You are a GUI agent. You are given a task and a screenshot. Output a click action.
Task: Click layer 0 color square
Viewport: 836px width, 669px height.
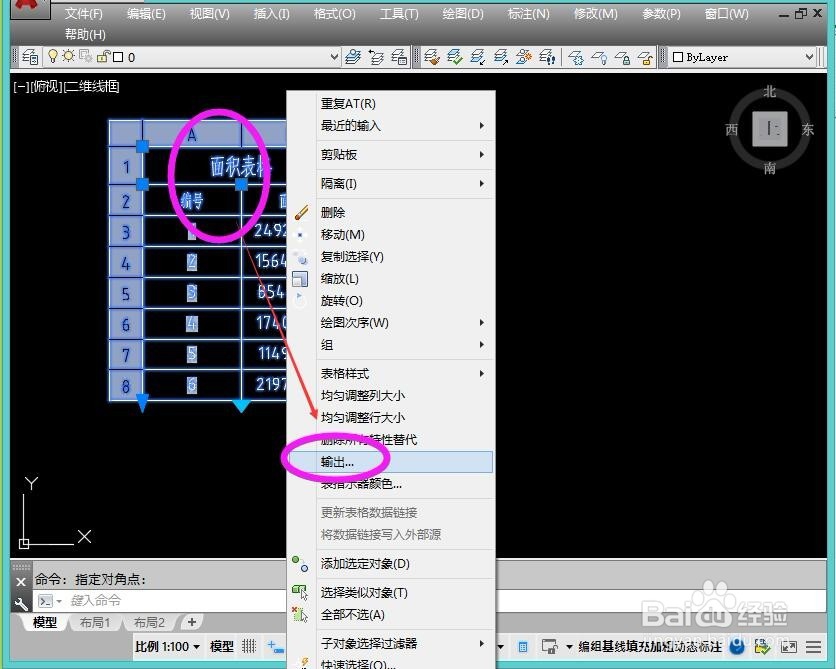click(118, 57)
